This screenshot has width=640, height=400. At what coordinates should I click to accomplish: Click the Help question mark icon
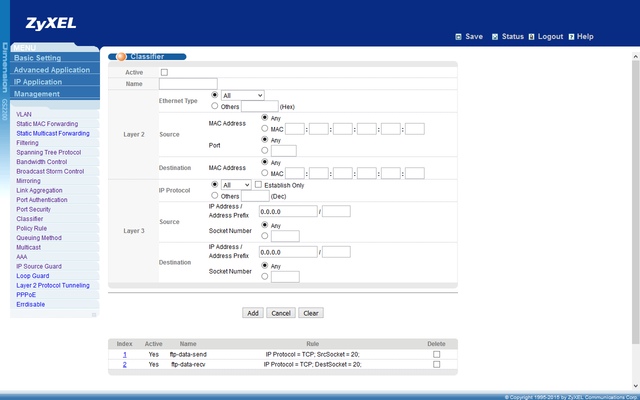coord(571,37)
